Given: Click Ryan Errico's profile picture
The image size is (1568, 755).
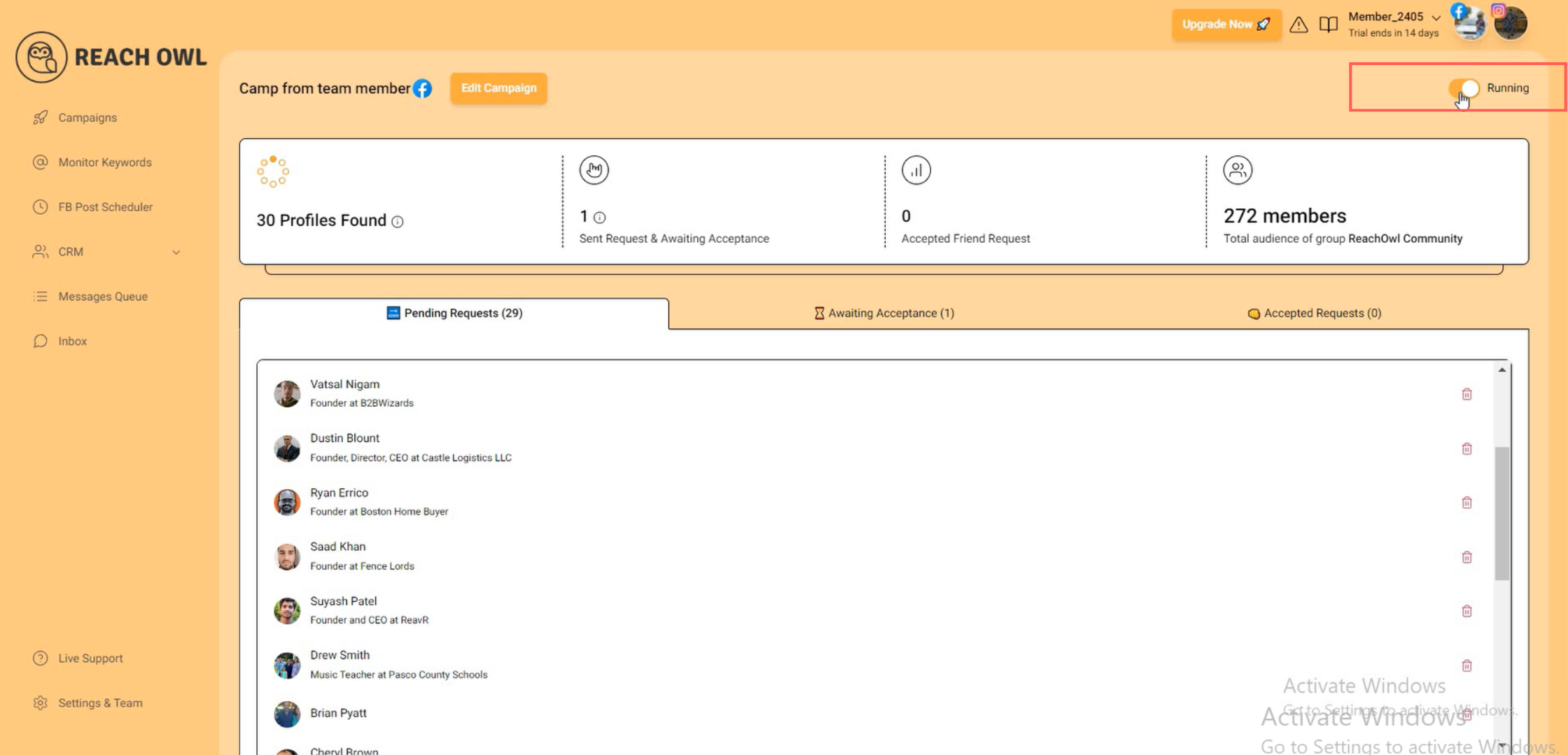Looking at the screenshot, I should pyautogui.click(x=287, y=502).
